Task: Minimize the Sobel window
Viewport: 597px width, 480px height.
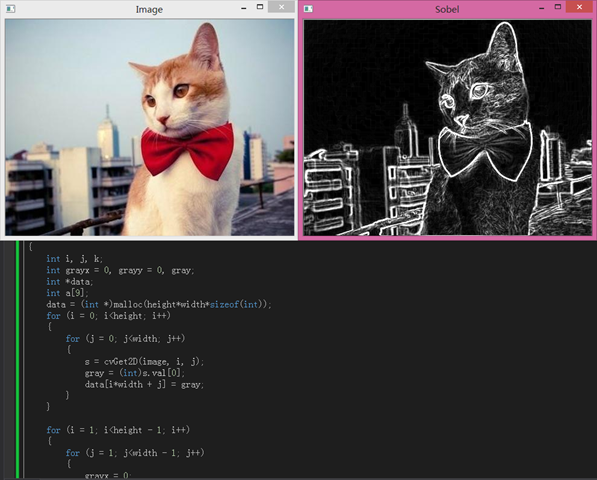Action: point(542,8)
